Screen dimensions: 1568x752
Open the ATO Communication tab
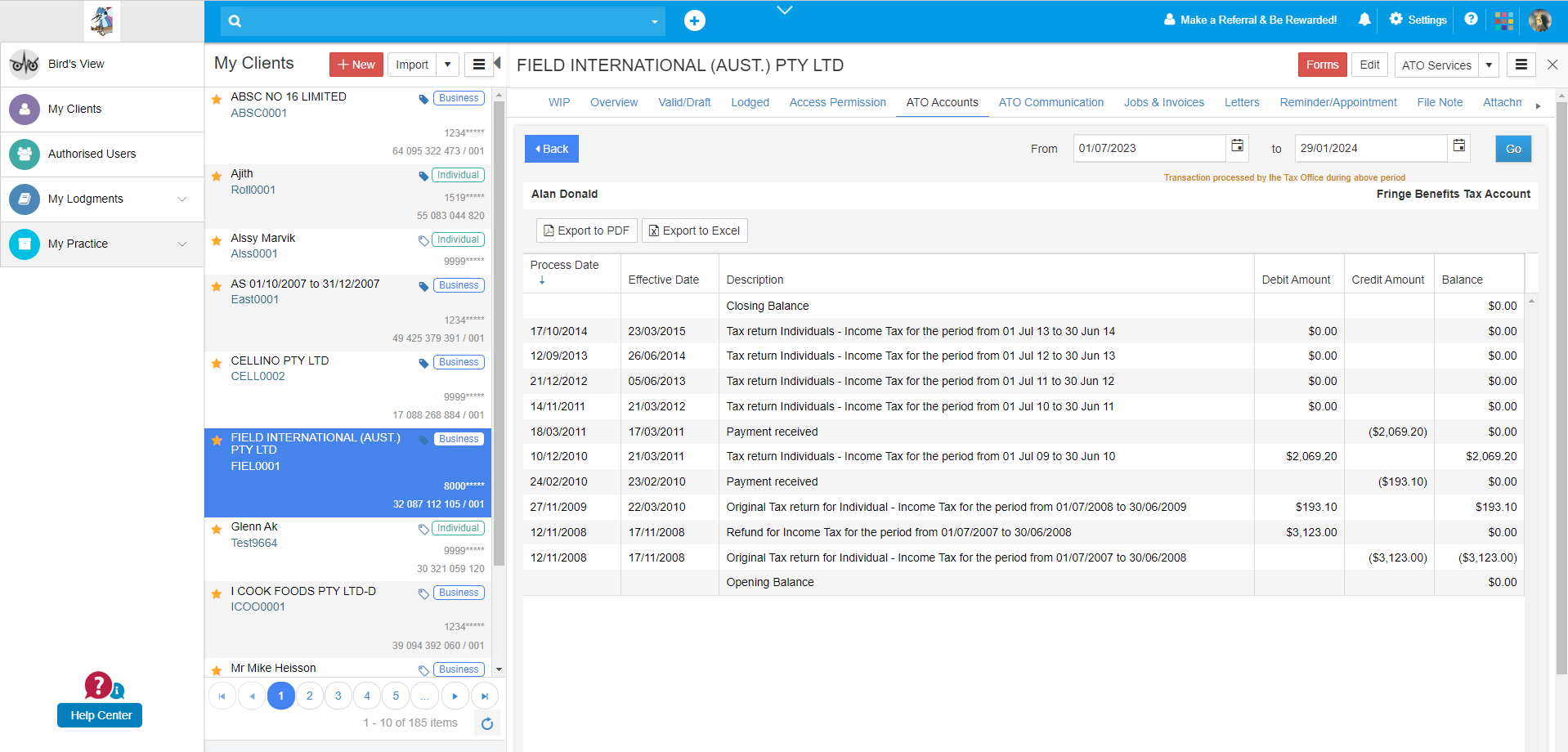[x=1051, y=102]
